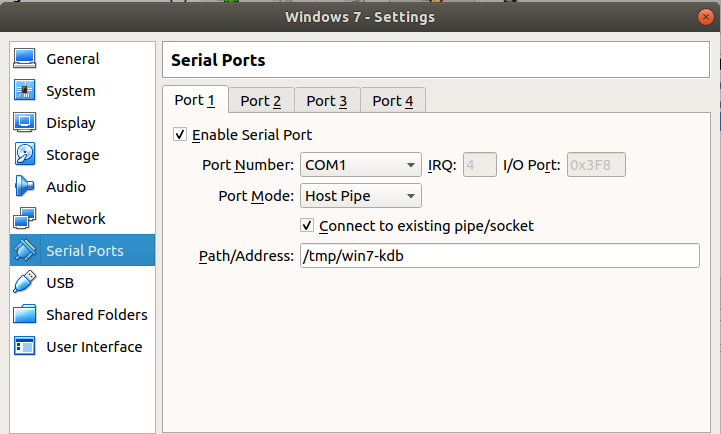Click the Shared Folders folder icon
The height and width of the screenshot is (434, 721).
24,314
